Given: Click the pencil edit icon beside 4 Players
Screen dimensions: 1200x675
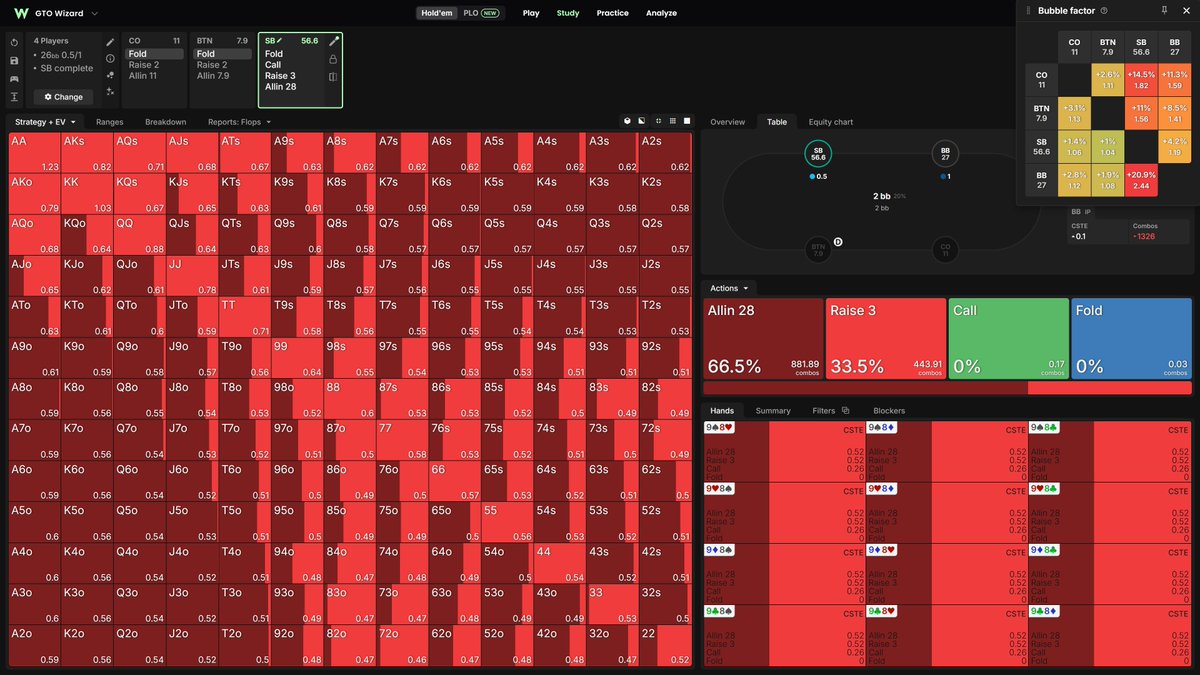Looking at the screenshot, I should (x=110, y=42).
